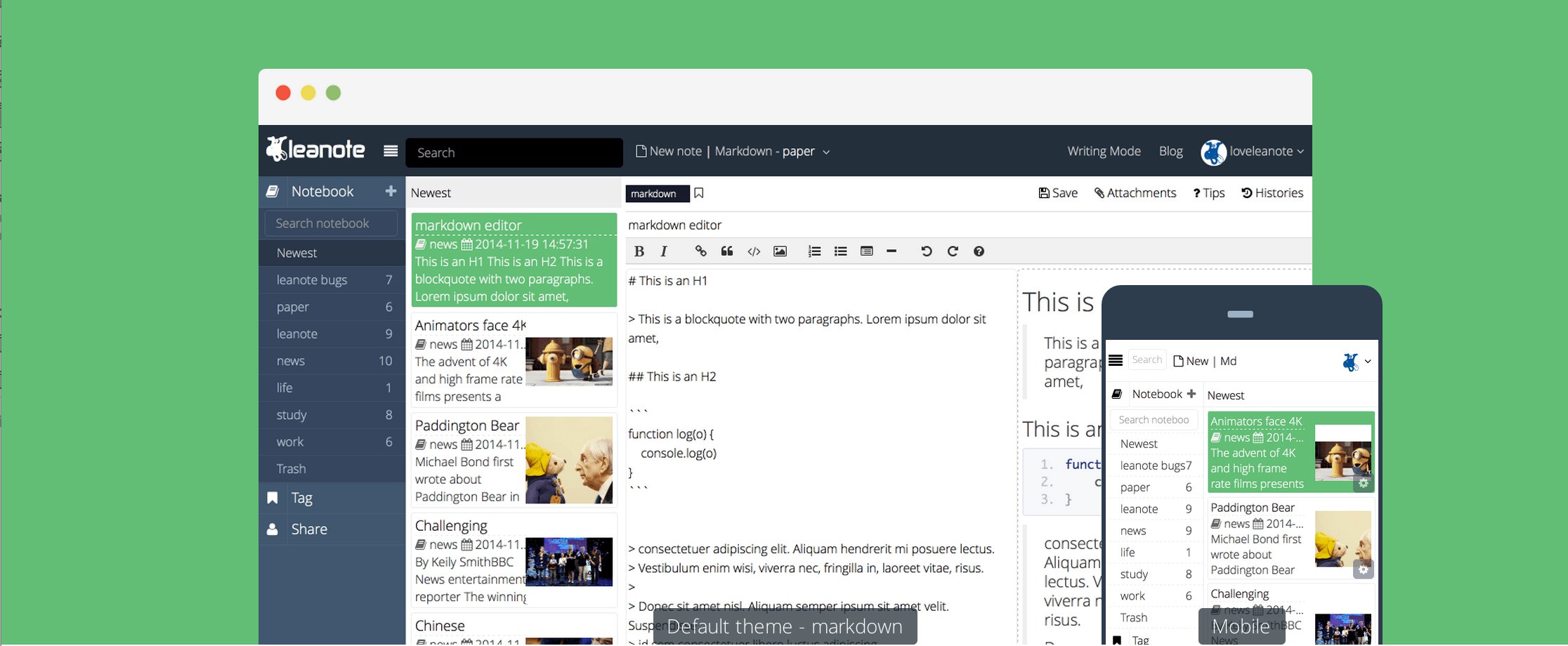Open the news notebook in the desktop sidebar

point(332,361)
